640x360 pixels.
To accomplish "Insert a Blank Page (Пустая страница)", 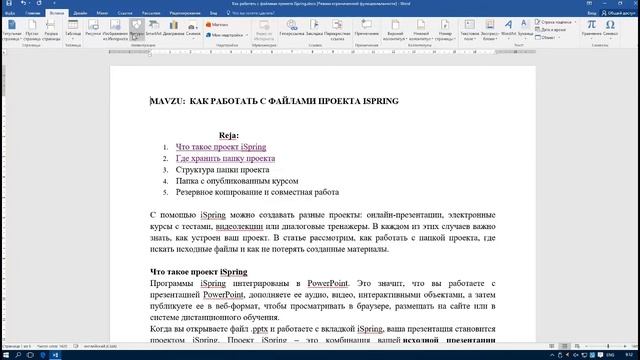I will point(32,30).
